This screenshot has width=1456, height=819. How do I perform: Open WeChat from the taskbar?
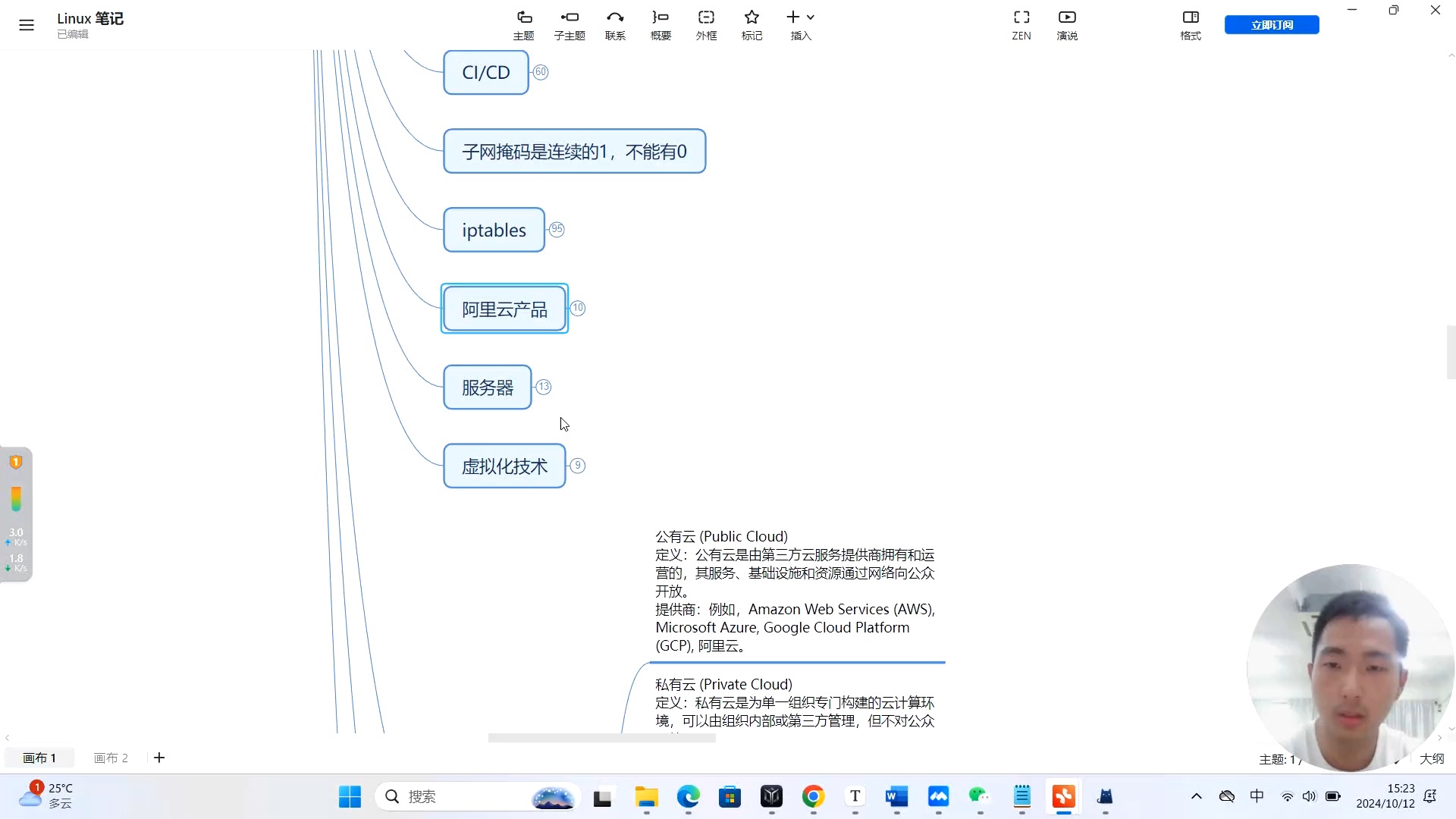980,796
